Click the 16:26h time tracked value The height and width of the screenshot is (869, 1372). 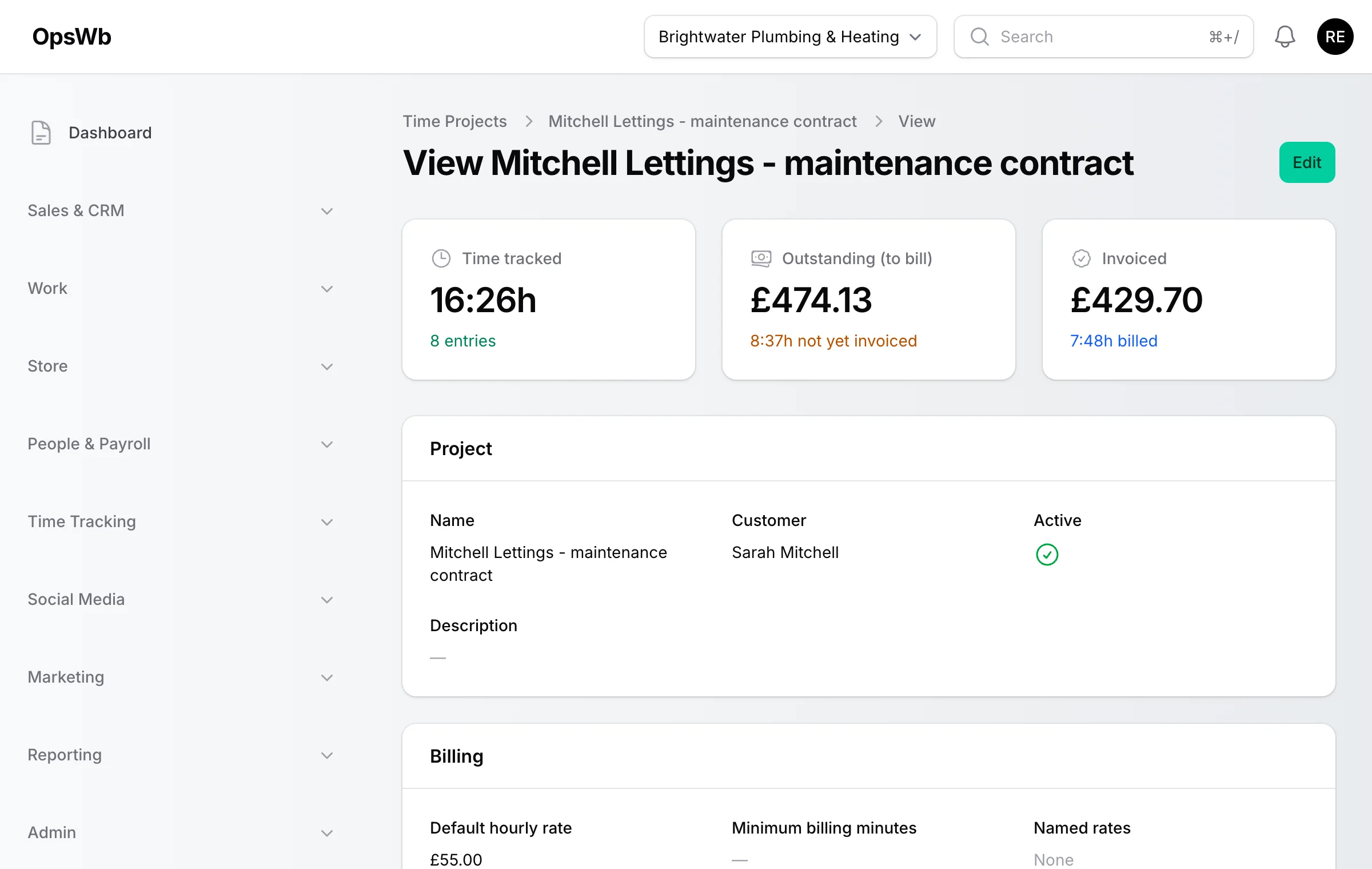tap(483, 300)
